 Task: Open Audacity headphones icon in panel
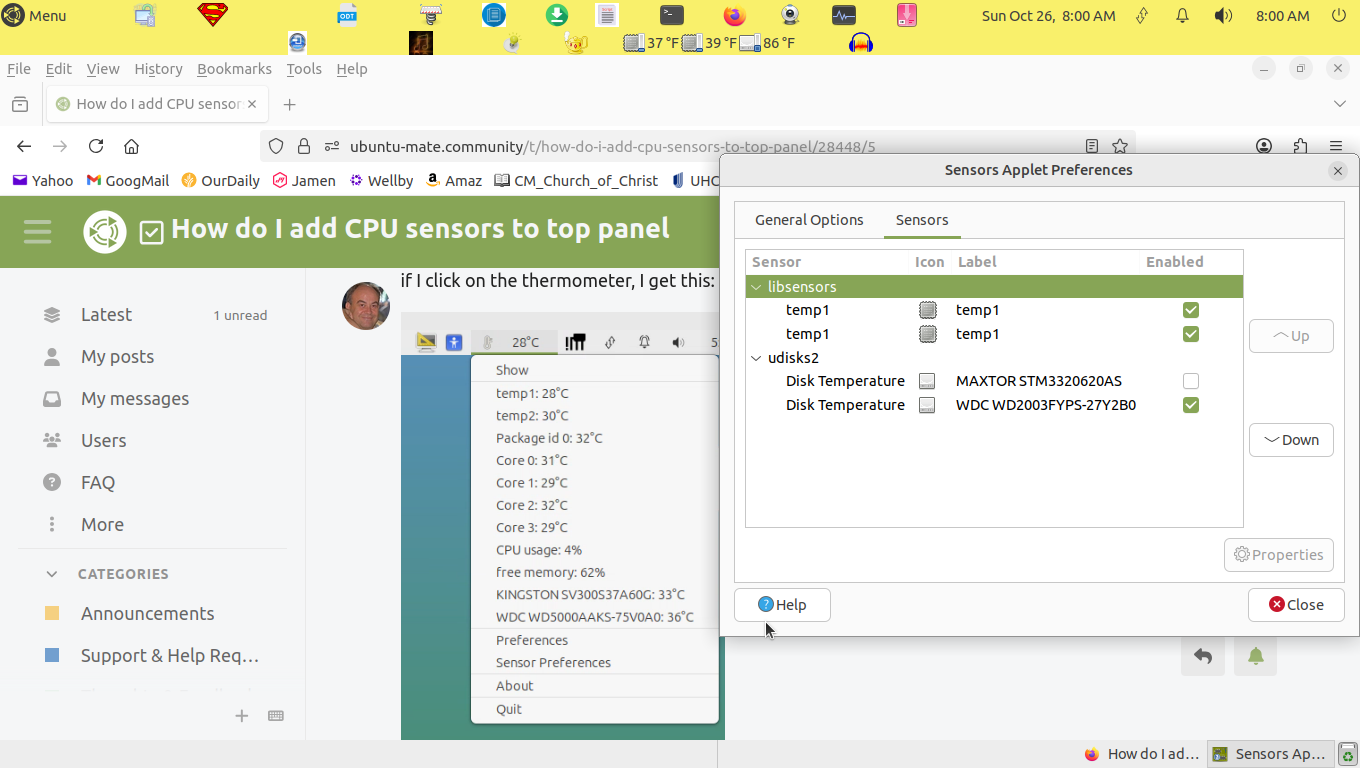[x=860, y=43]
